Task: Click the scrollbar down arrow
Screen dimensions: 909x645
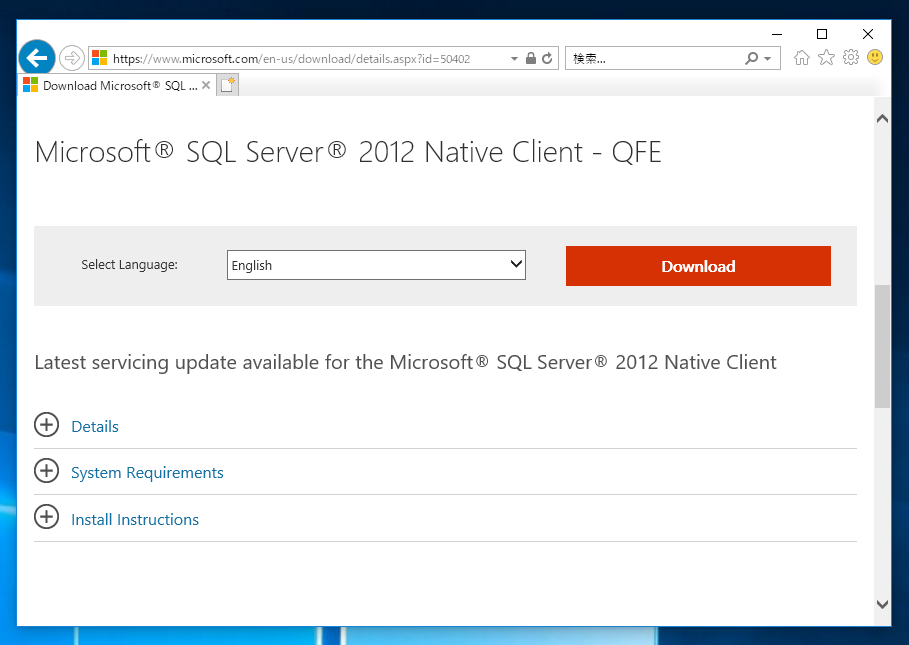Action: (x=882, y=604)
